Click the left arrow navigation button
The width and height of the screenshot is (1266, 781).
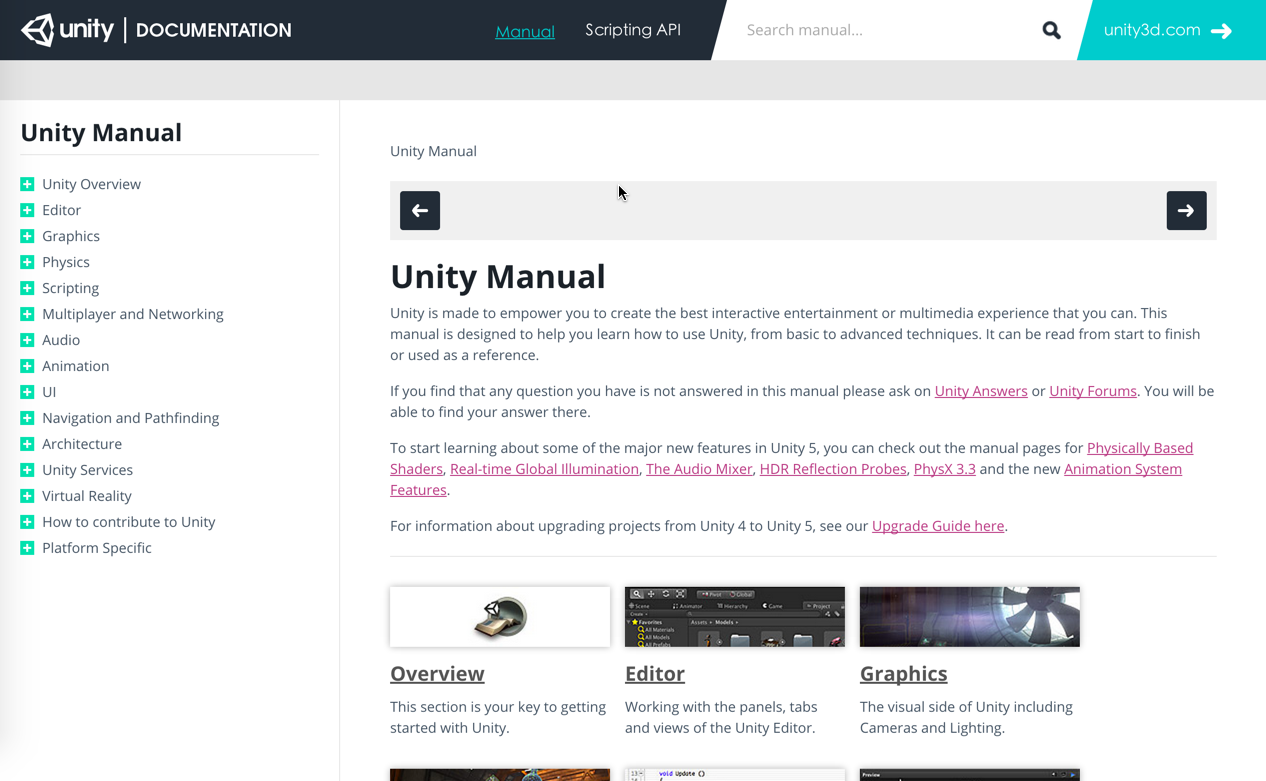pyautogui.click(x=420, y=210)
